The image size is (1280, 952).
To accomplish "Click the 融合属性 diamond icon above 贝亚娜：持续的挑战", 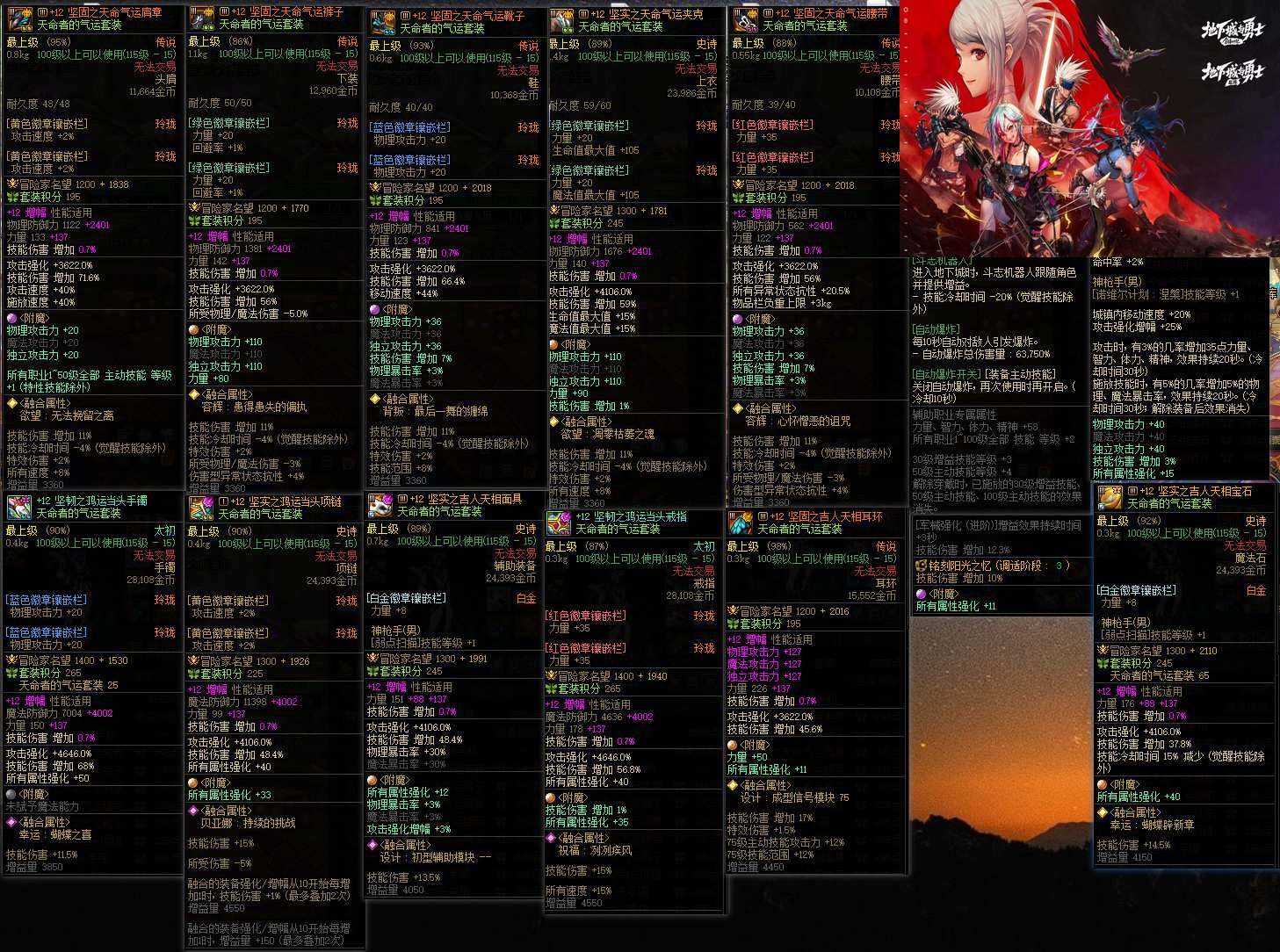I will 193,811.
